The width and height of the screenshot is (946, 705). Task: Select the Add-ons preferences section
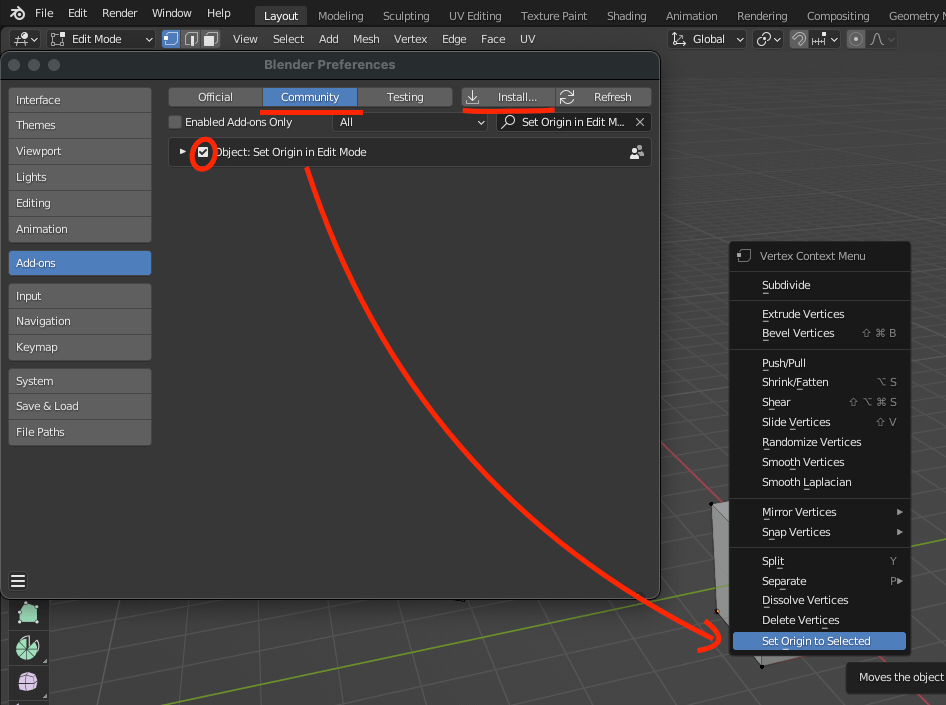click(80, 263)
